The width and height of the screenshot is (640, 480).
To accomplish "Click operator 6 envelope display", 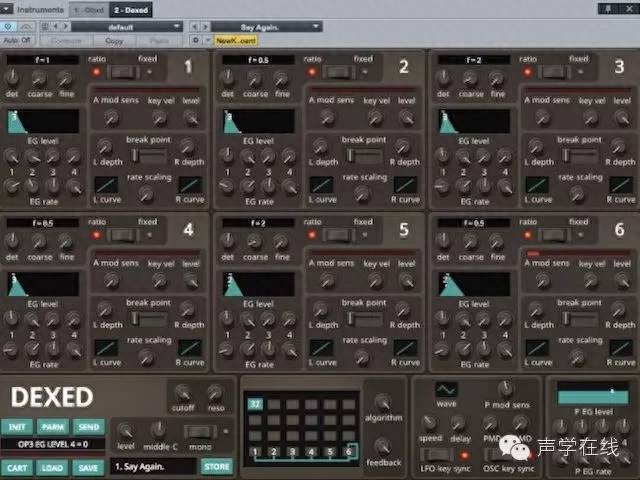I will [474, 284].
